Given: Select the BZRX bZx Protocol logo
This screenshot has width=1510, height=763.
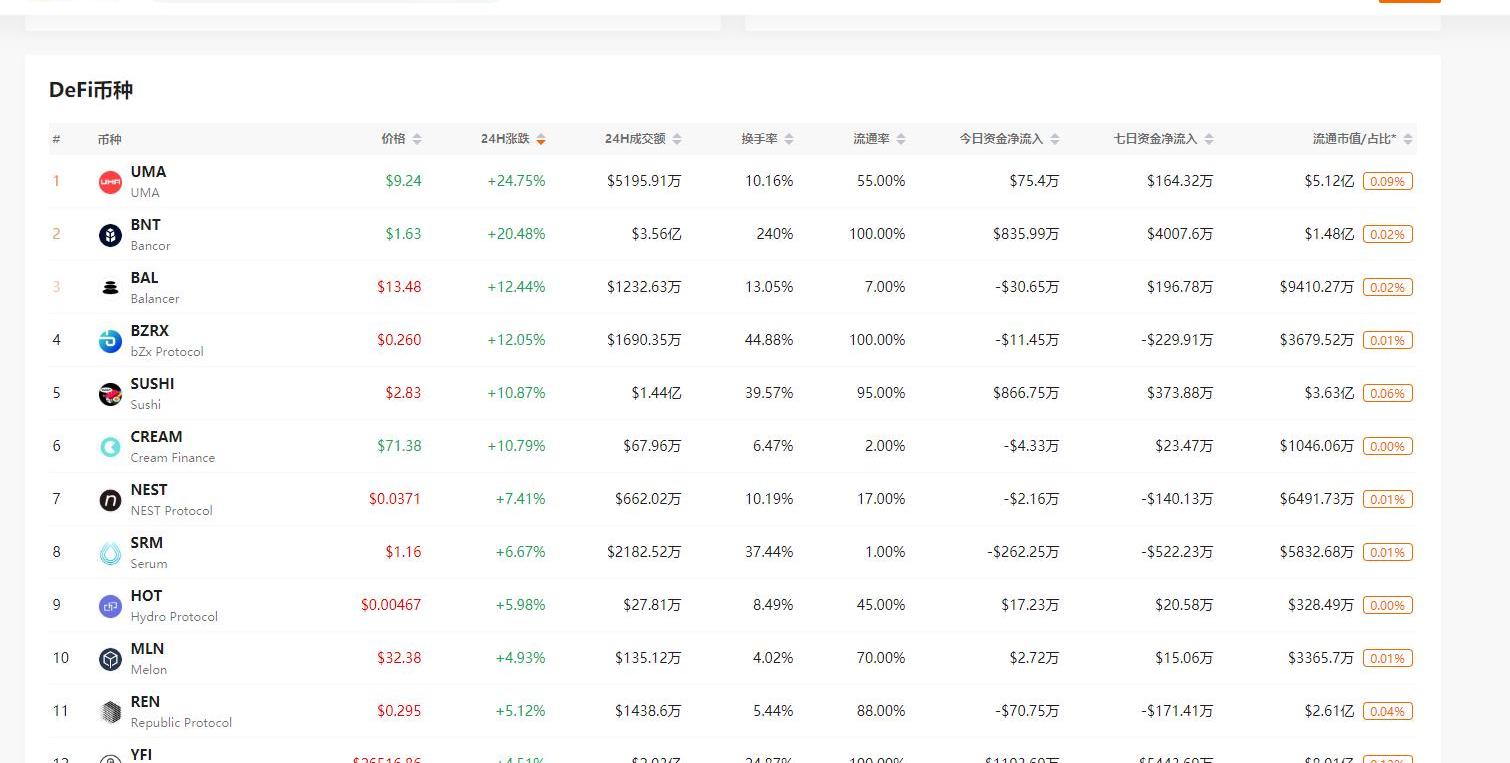Looking at the screenshot, I should click(110, 341).
